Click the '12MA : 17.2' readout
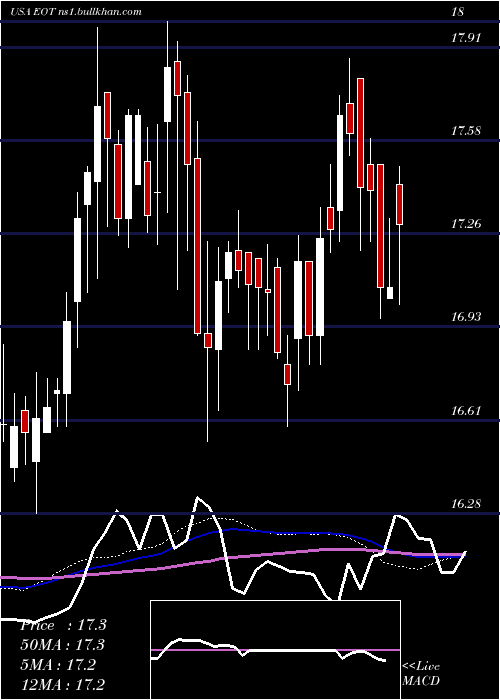 [x=63, y=684]
